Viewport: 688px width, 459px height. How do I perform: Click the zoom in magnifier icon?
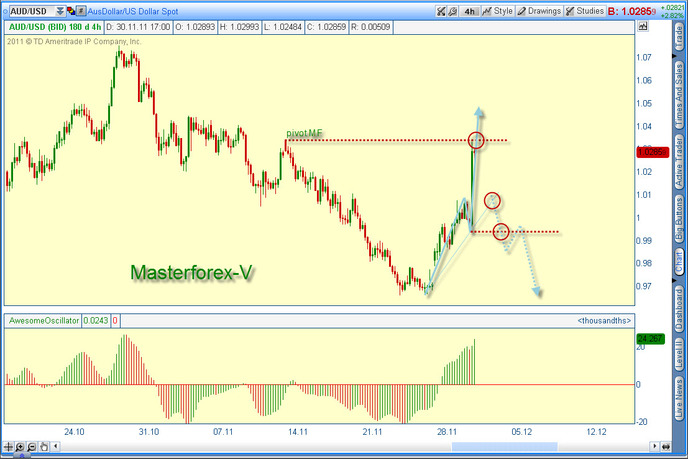(x=20, y=447)
